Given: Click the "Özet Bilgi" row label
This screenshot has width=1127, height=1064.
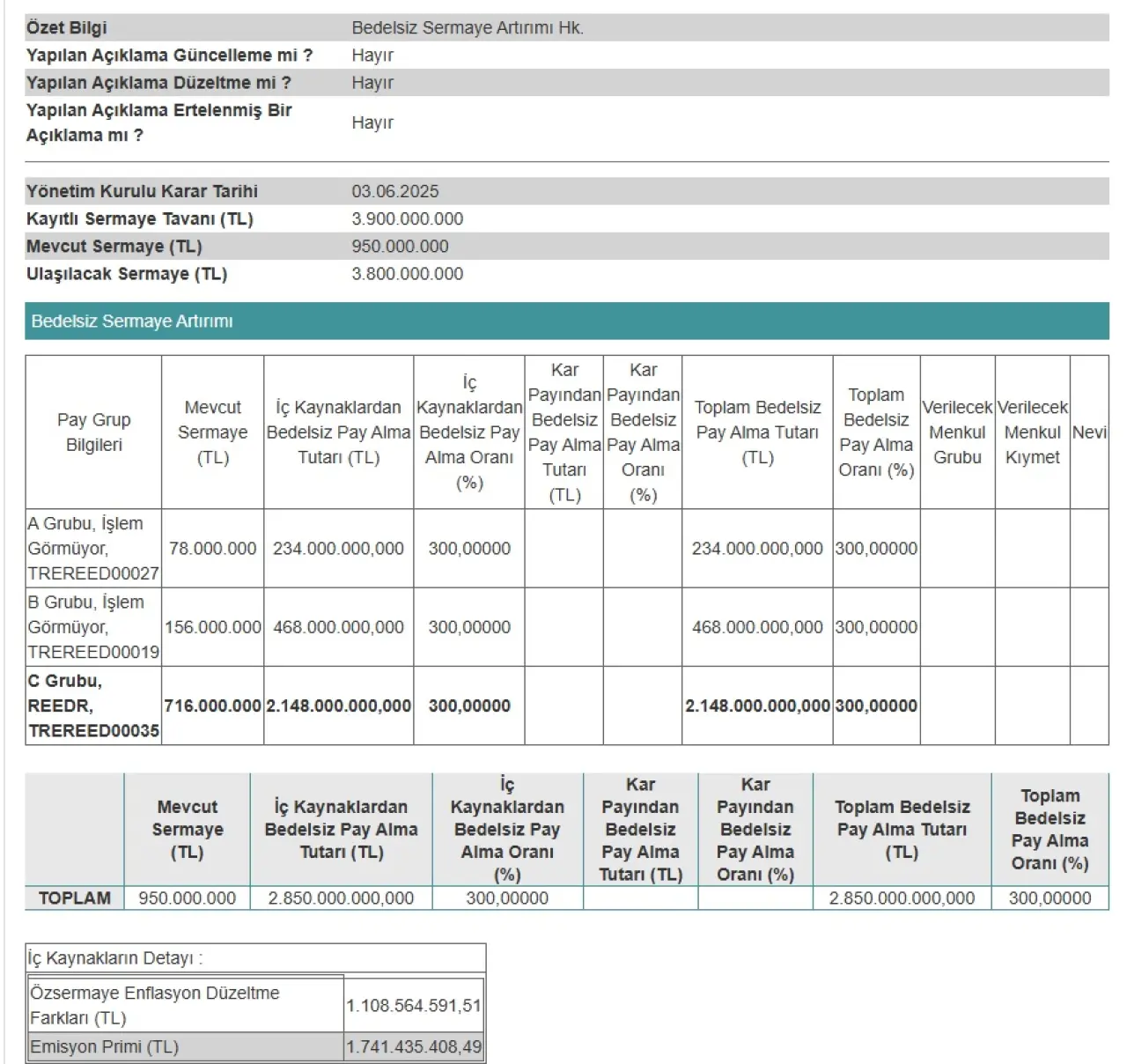Looking at the screenshot, I should point(67,27).
